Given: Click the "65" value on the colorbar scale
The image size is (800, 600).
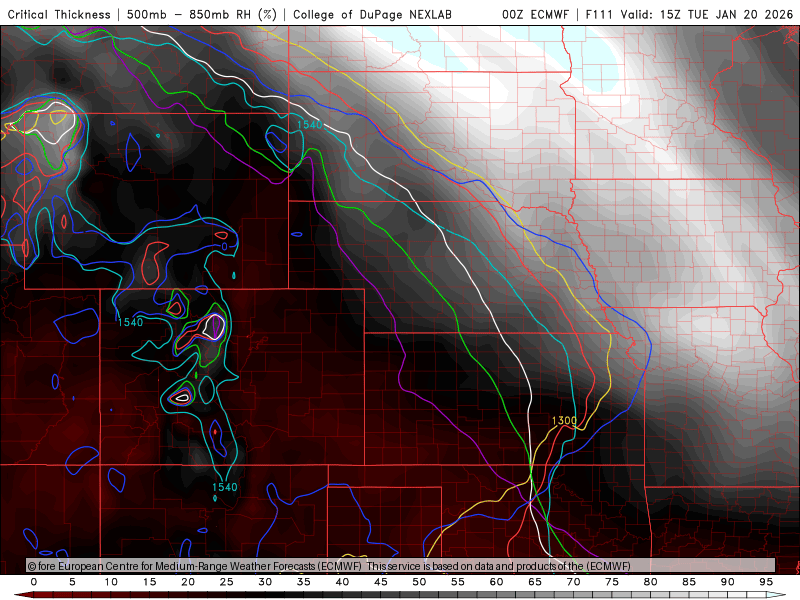Looking at the screenshot, I should (535, 582).
